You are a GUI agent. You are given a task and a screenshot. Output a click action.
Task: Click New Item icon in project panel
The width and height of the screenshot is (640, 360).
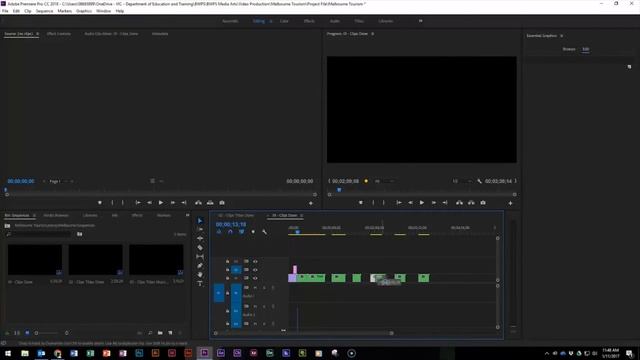click(170, 333)
